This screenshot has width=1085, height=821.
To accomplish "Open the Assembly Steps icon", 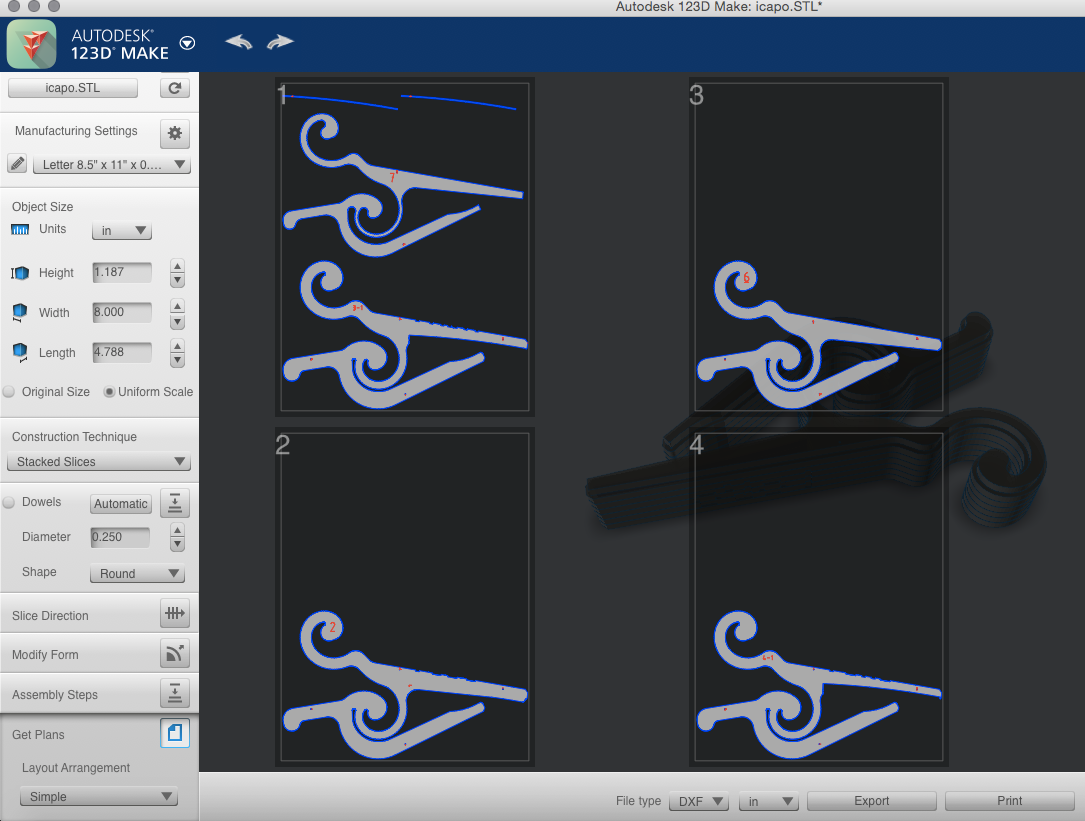I will [x=175, y=692].
